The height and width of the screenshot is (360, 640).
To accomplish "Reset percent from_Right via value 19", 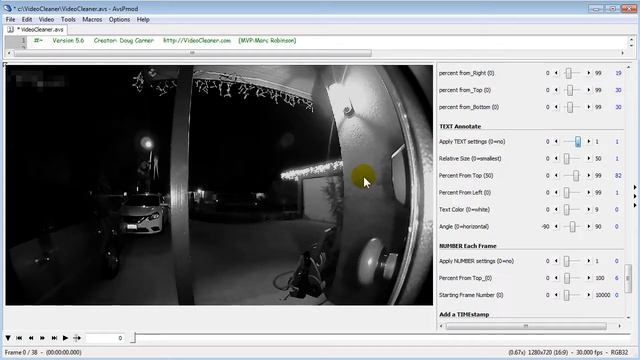I will [618, 73].
